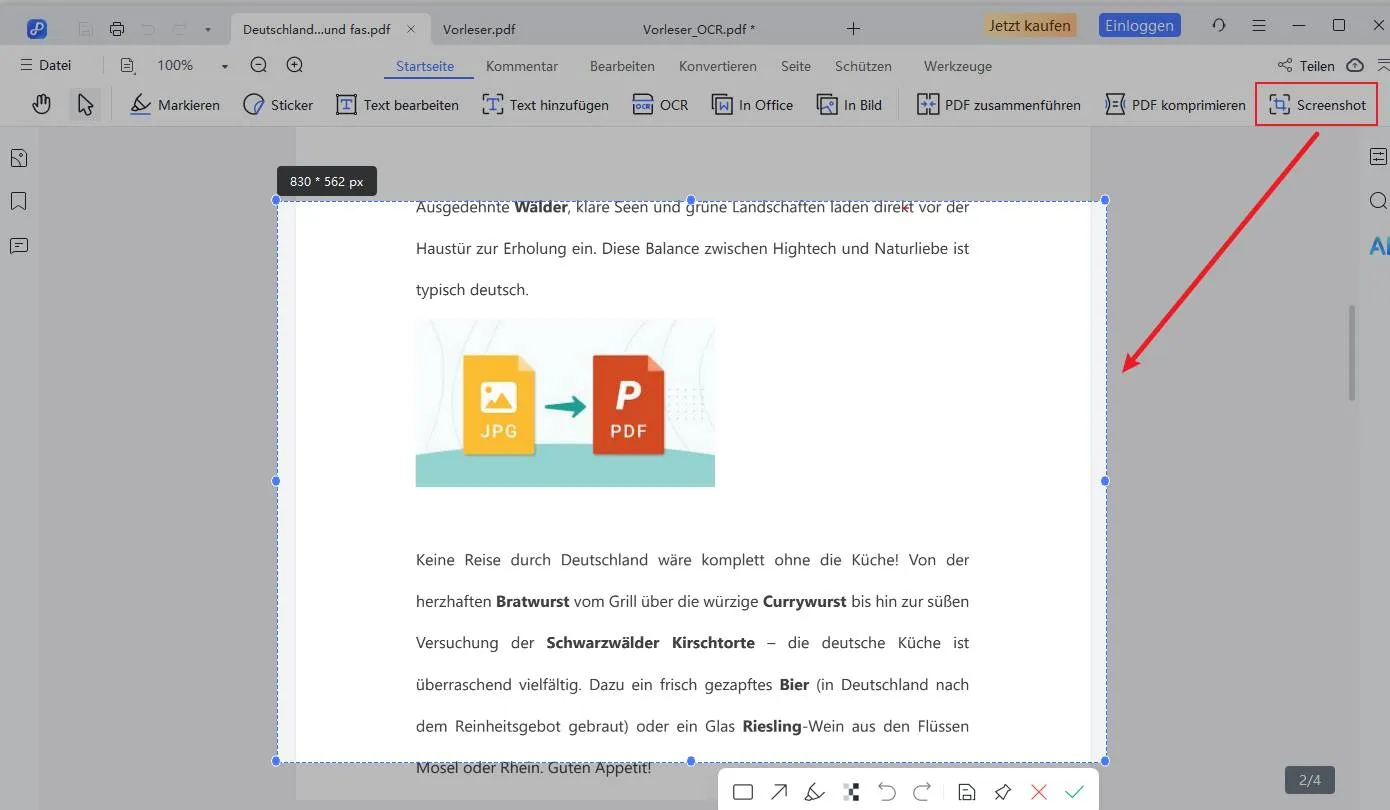Open the Bearbeiten ribbon tab
This screenshot has width=1390, height=810.
coord(622,66)
